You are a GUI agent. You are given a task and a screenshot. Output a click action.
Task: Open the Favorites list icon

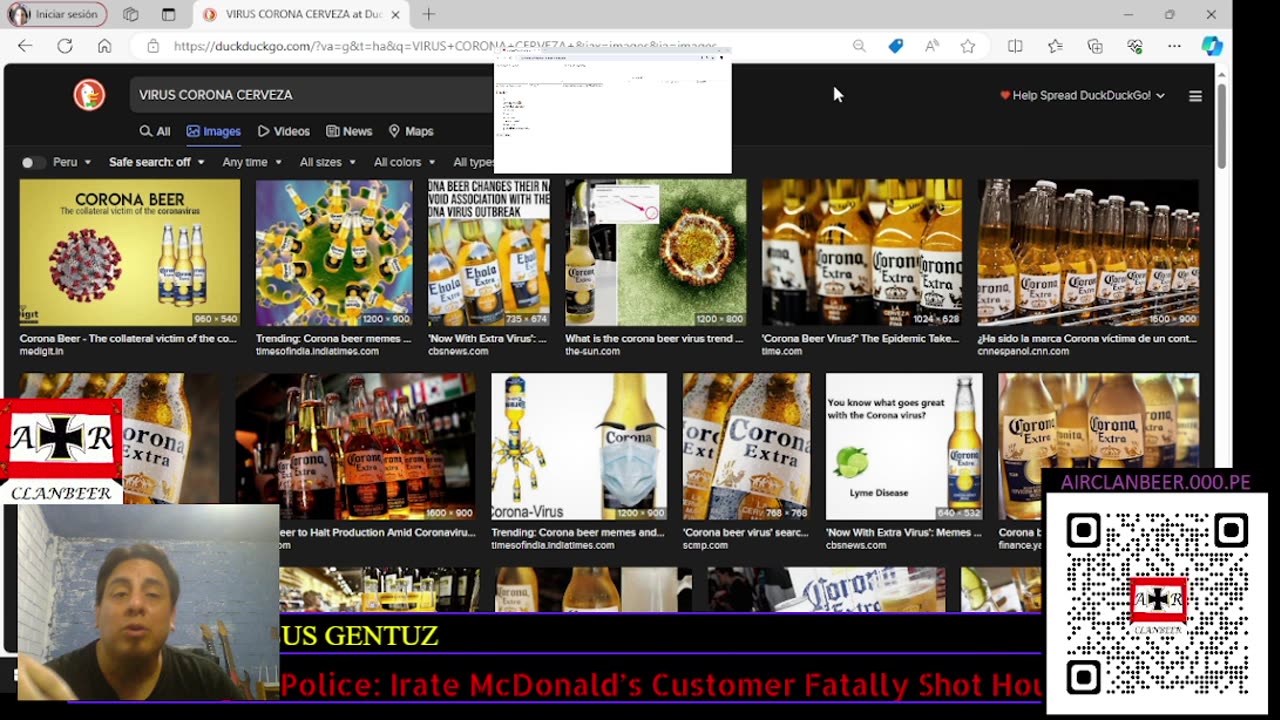pos(1055,46)
